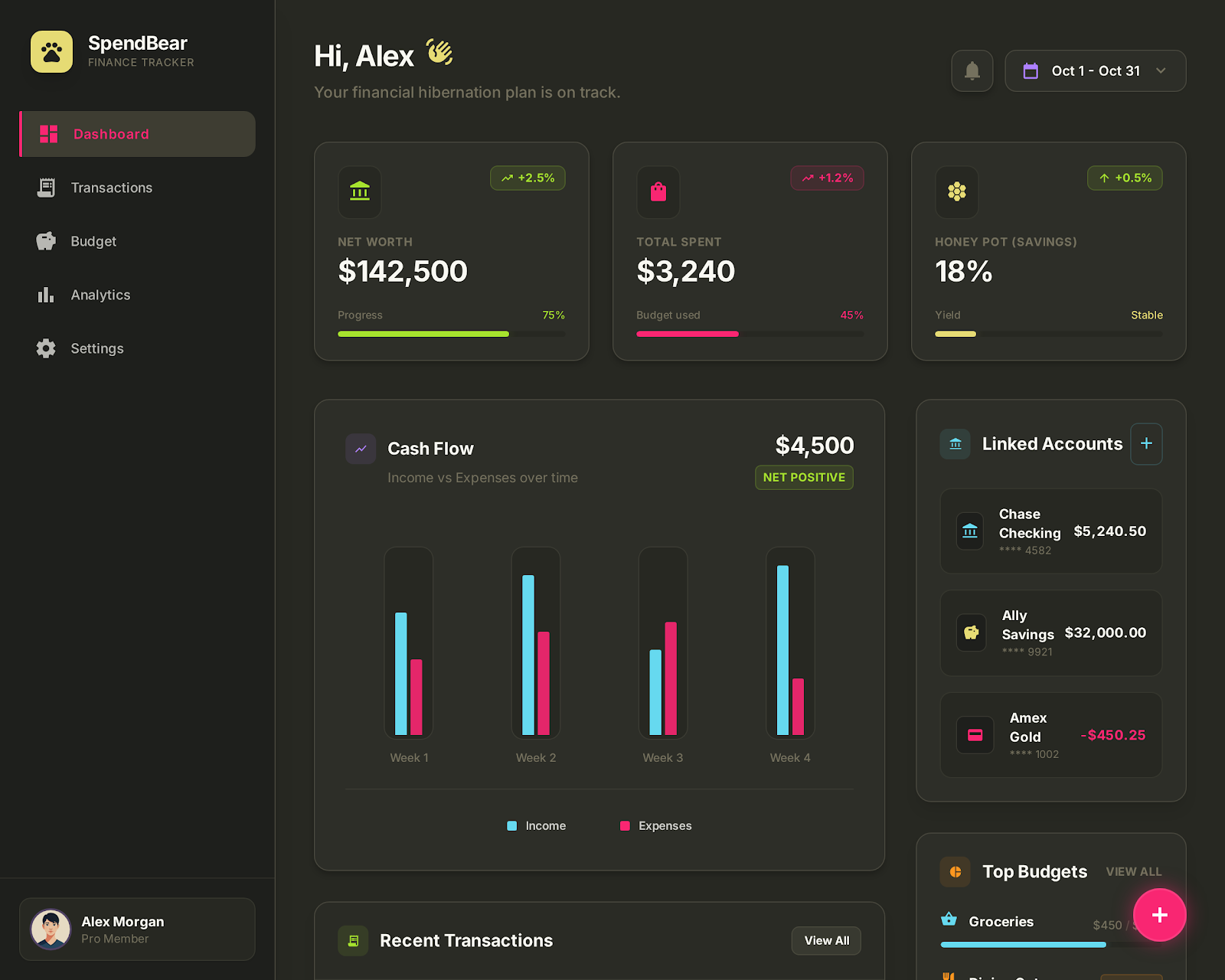Open the Alex Morgan profile card
1225x980 pixels.
pyautogui.click(x=137, y=929)
